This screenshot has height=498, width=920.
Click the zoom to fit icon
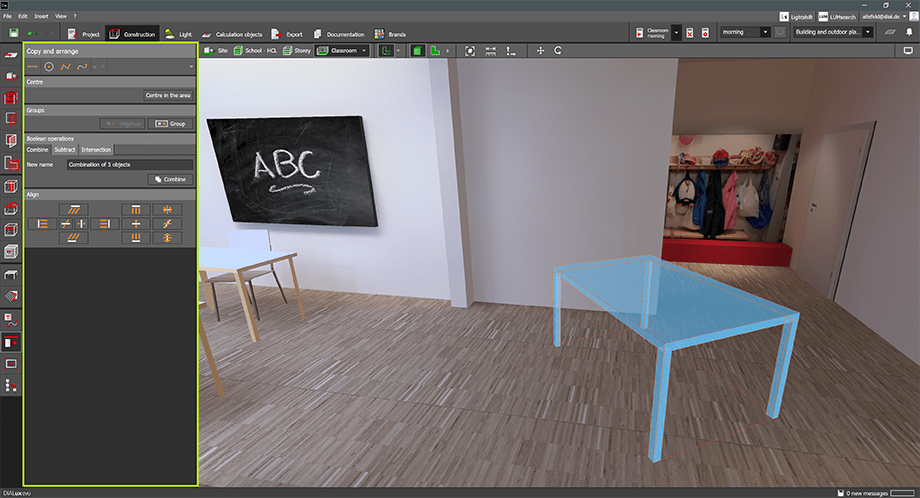click(470, 50)
